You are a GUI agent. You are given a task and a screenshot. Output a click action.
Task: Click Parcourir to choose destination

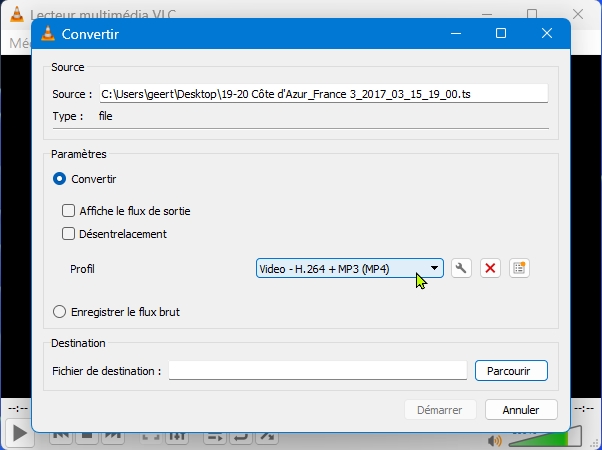click(511, 371)
